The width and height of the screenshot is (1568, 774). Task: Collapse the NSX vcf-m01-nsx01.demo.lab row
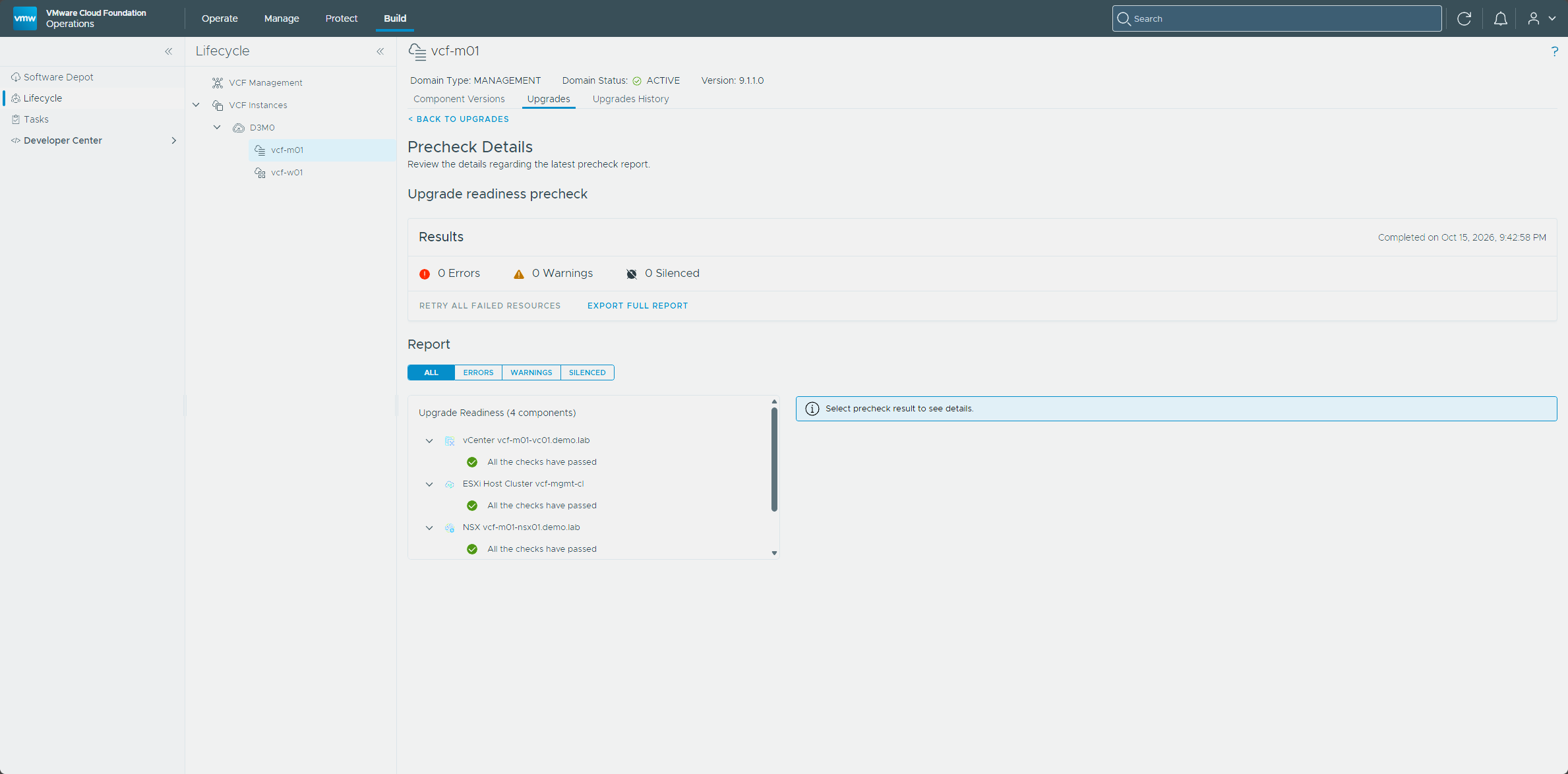pos(429,527)
